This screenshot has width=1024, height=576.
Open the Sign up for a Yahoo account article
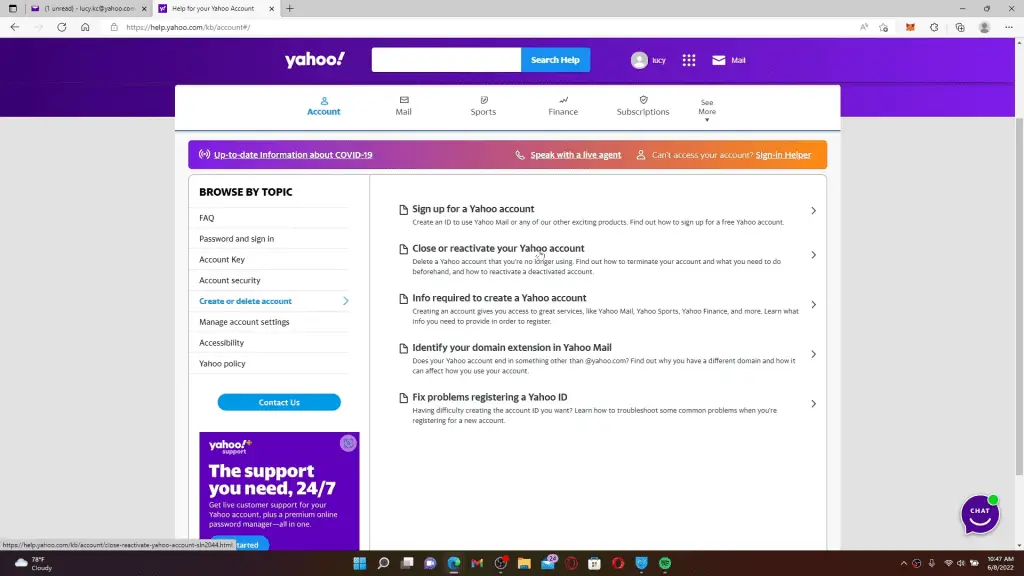click(x=473, y=209)
